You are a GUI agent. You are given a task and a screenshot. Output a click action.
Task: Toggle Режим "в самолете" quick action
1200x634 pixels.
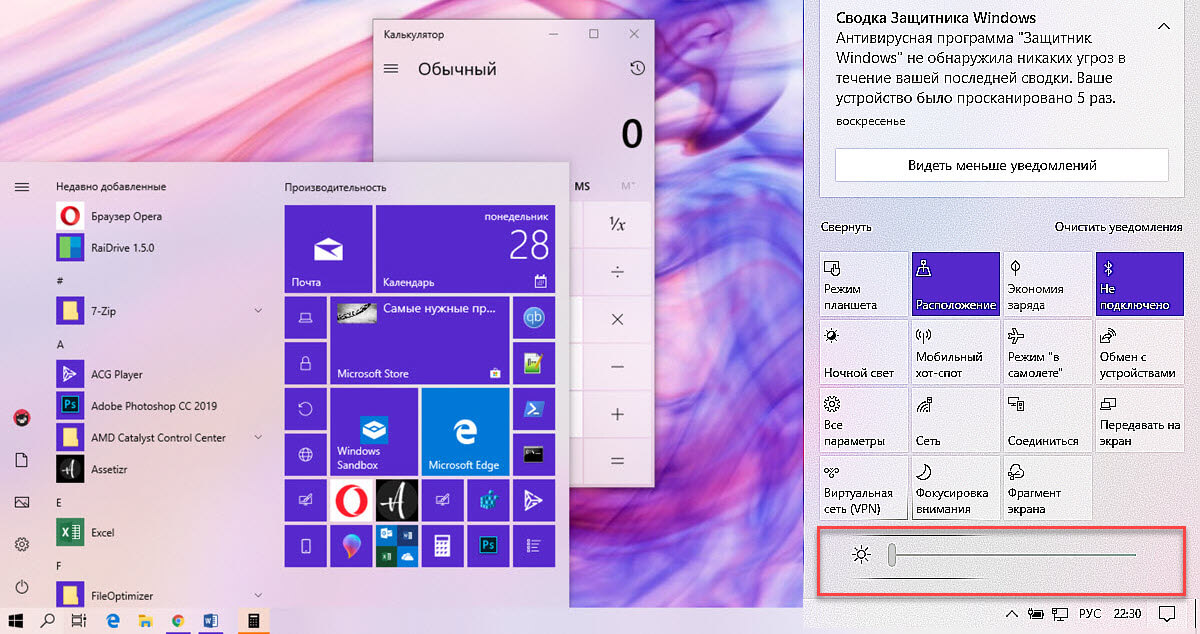(x=1048, y=351)
